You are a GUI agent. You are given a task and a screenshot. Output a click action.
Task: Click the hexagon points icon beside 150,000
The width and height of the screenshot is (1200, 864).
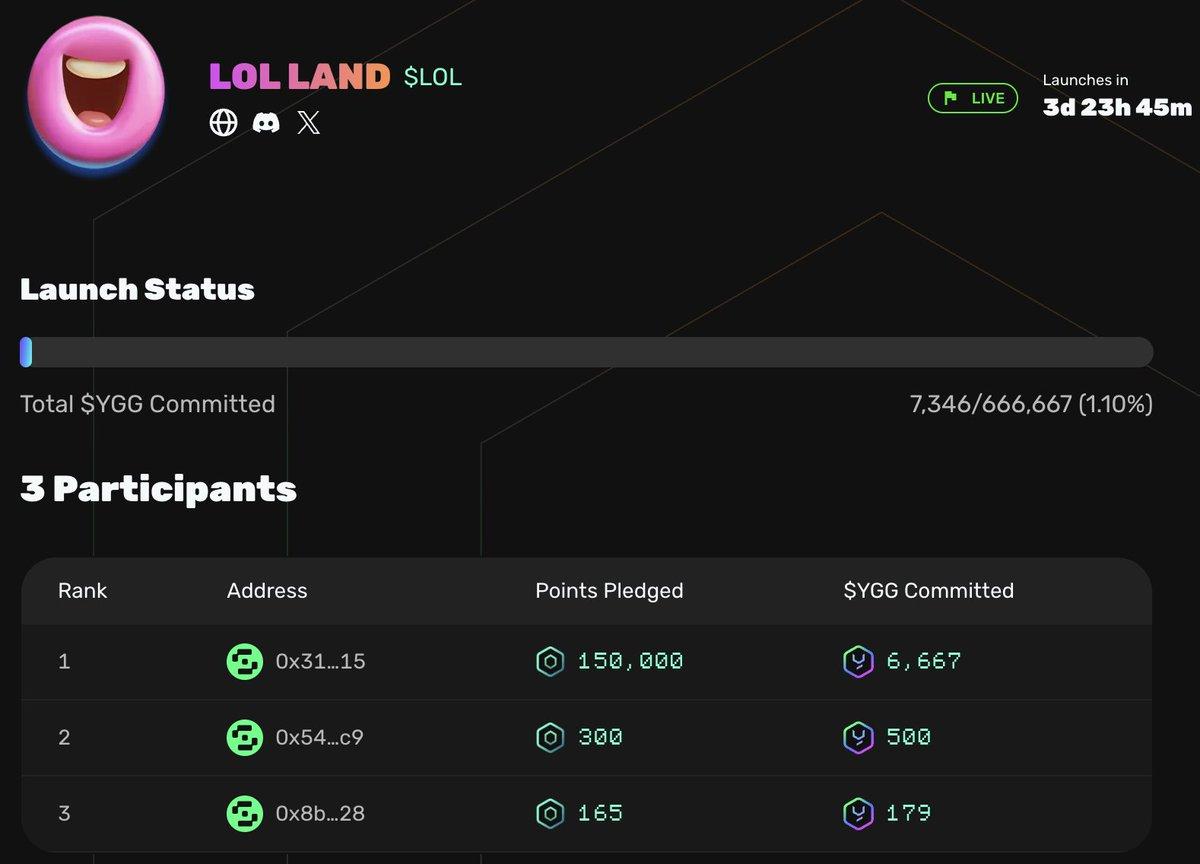click(548, 661)
